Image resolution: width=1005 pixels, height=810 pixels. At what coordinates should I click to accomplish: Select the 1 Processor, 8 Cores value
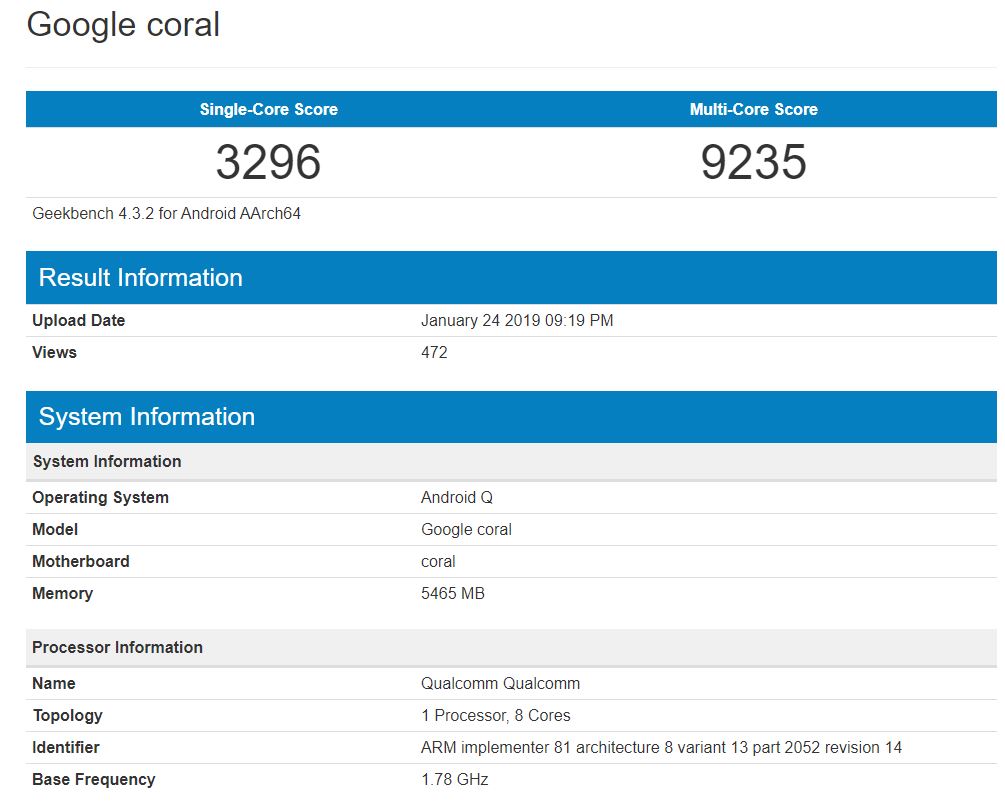pyautogui.click(x=496, y=716)
